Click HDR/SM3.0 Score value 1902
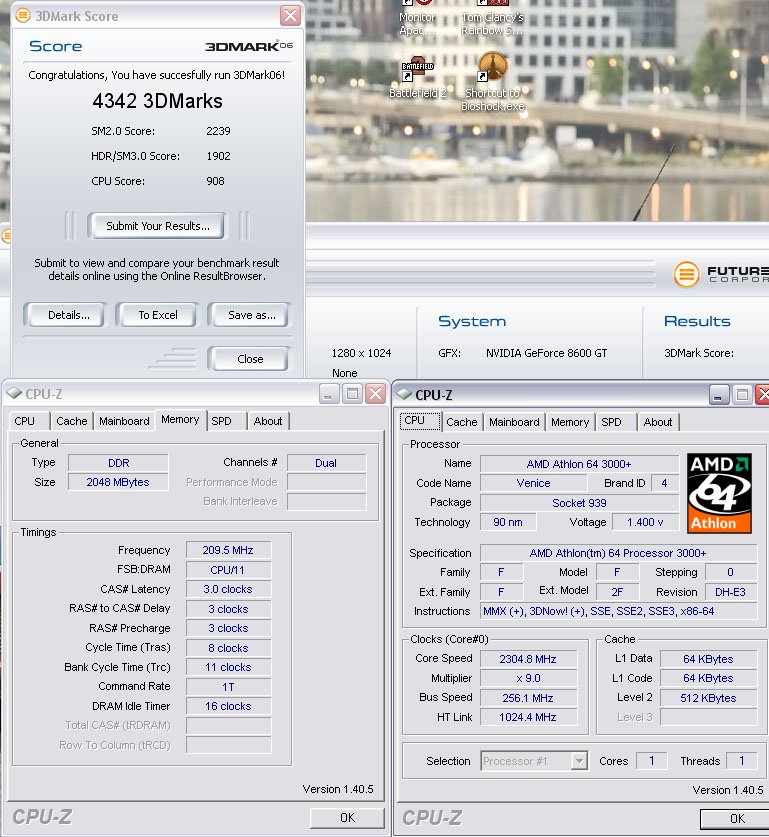This screenshot has height=837, width=769. tap(218, 156)
